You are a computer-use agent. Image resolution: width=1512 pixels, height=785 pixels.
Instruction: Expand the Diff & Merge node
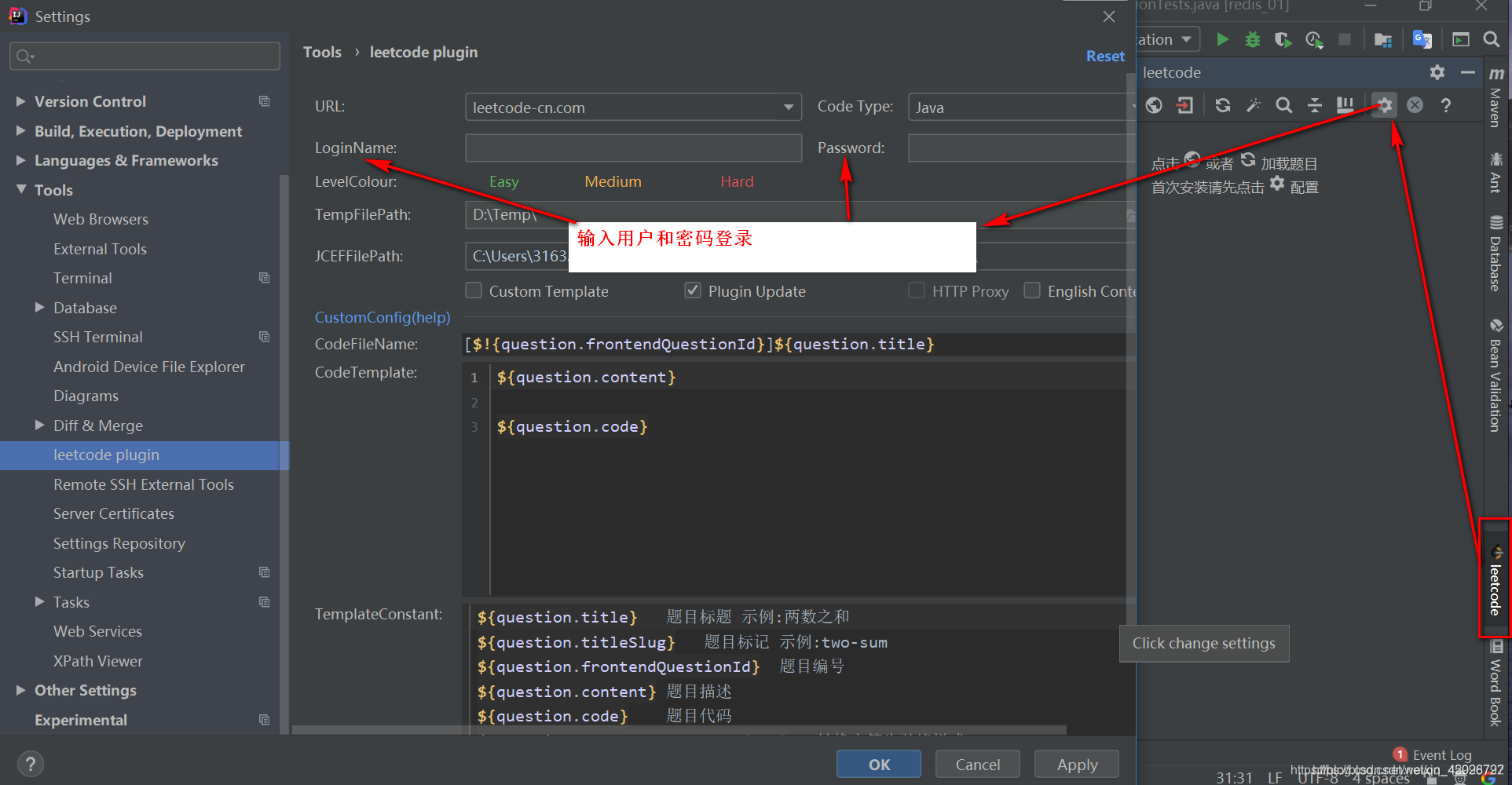[x=40, y=425]
